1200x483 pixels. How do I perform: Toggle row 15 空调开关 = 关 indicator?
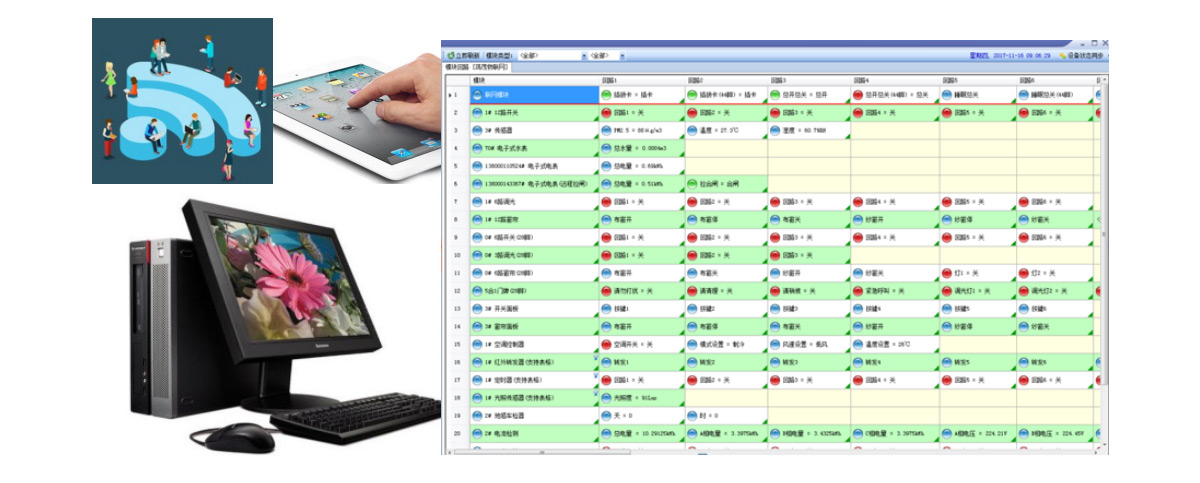click(x=606, y=344)
